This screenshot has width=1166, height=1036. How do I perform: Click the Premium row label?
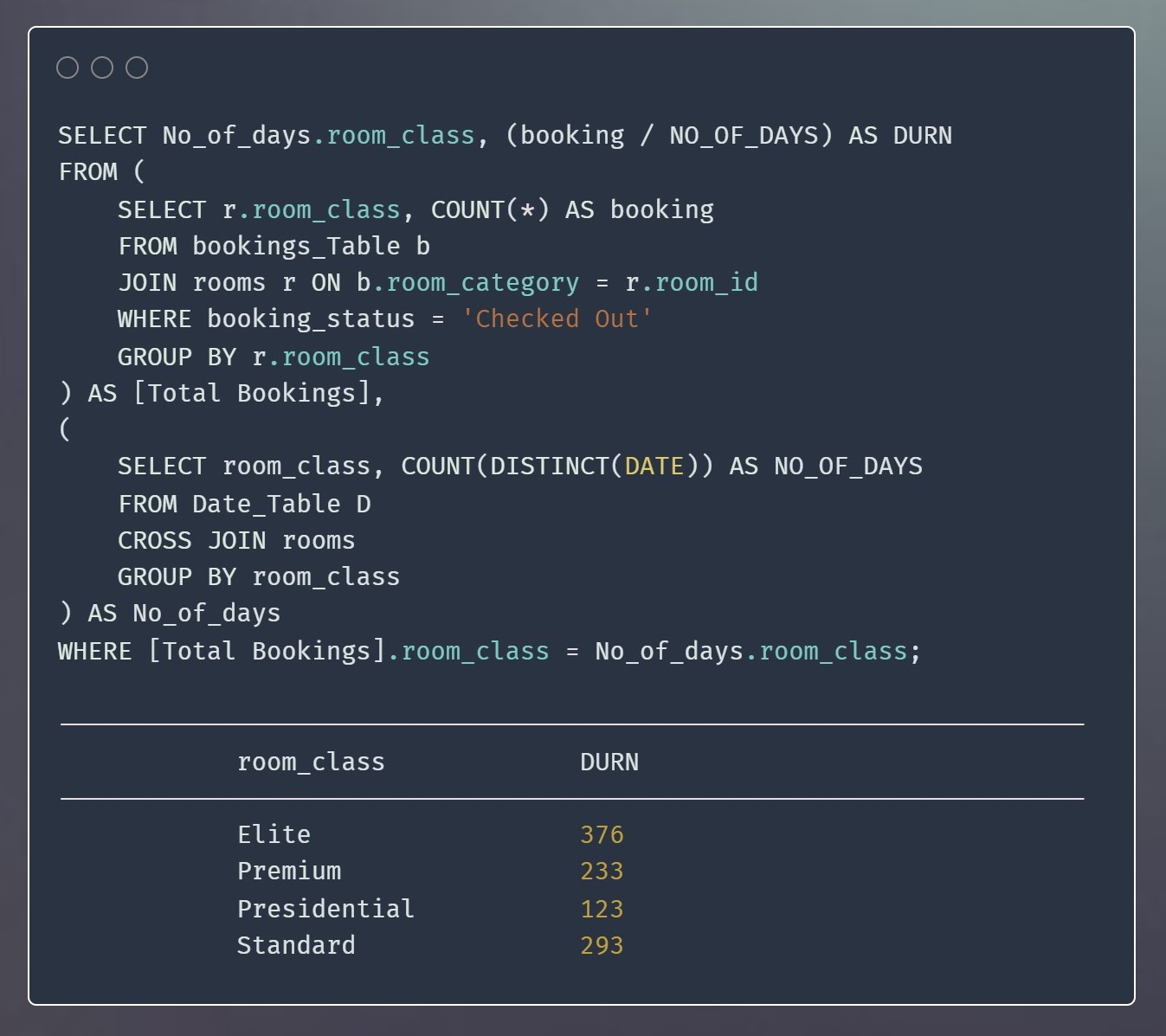click(289, 872)
